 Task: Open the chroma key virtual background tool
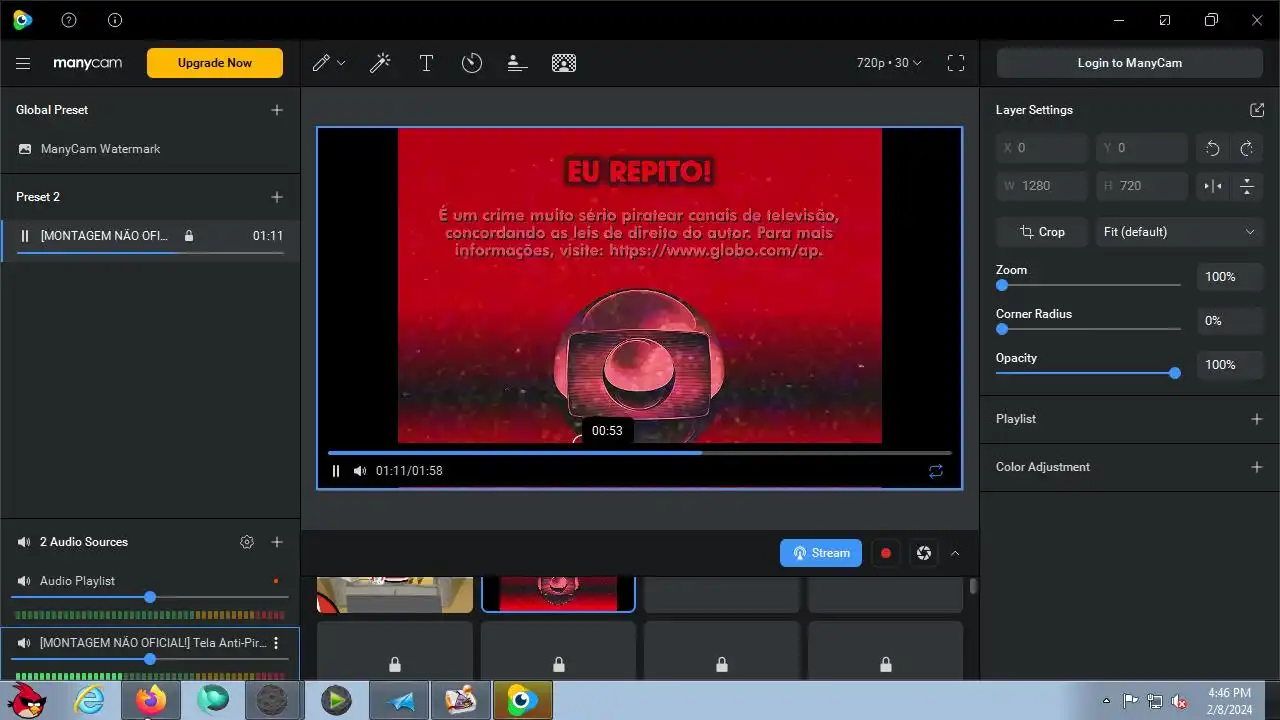(x=564, y=63)
